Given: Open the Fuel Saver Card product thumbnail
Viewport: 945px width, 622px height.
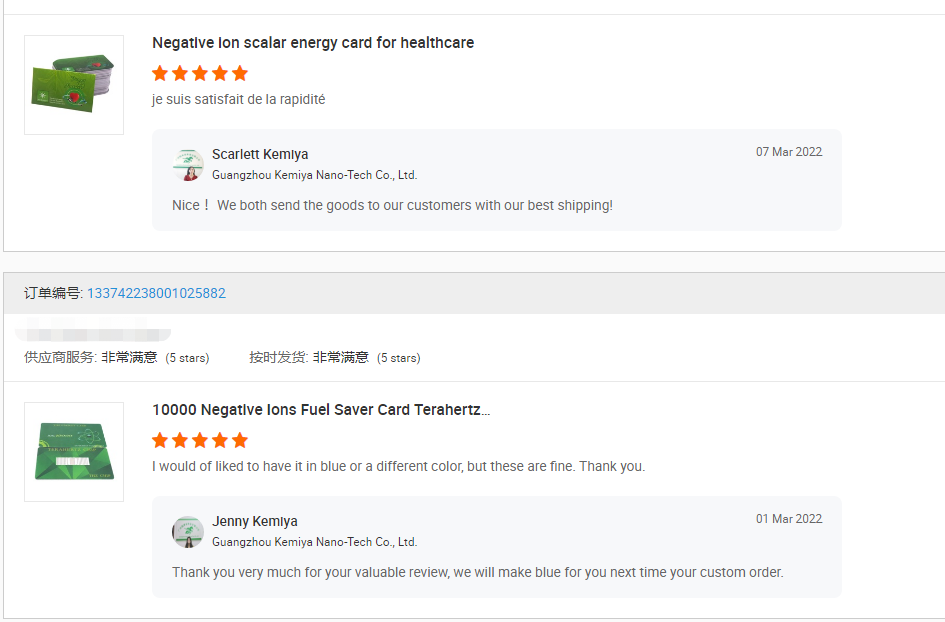Looking at the screenshot, I should [74, 451].
